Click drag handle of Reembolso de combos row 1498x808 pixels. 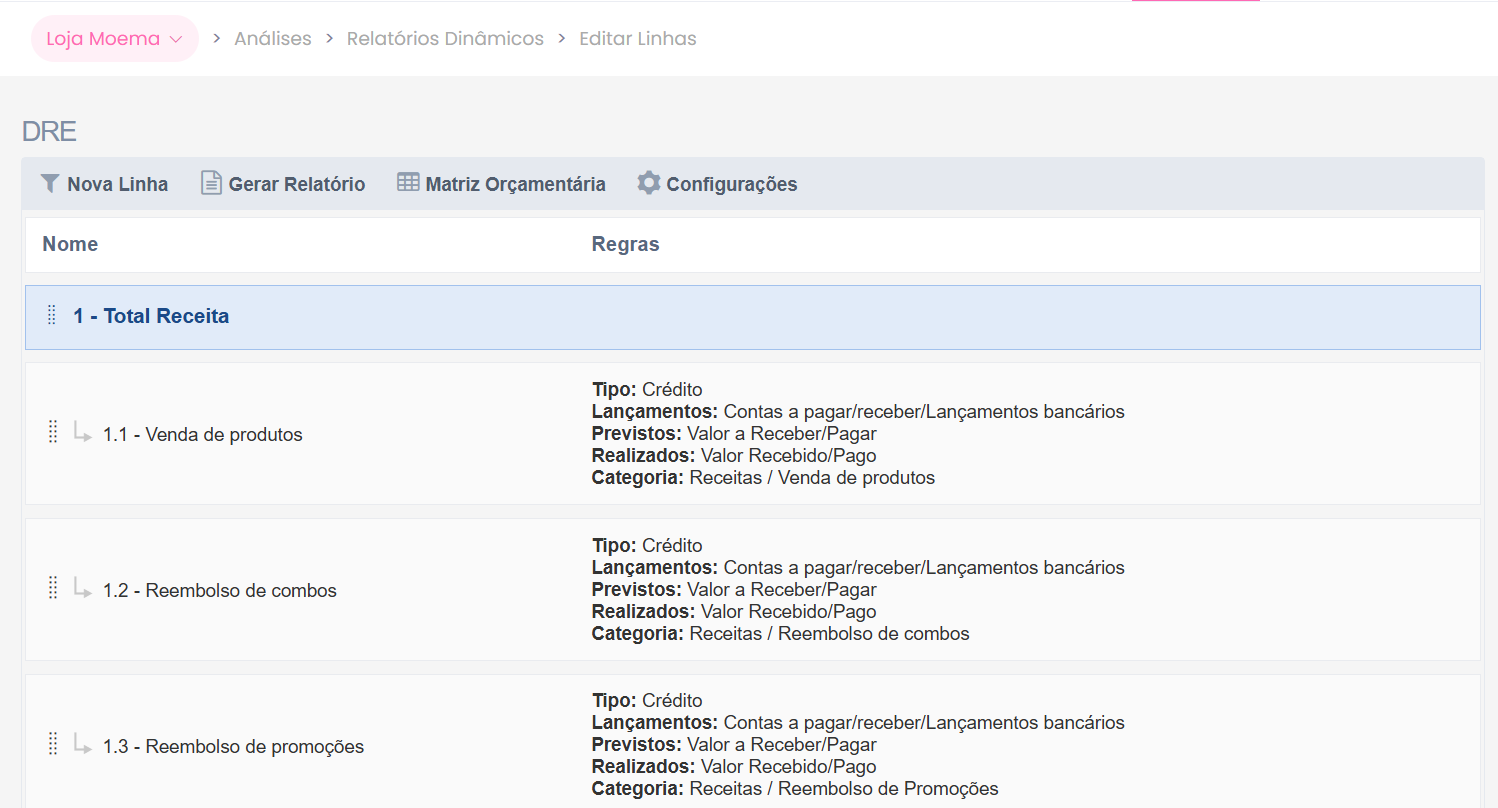tap(53, 589)
